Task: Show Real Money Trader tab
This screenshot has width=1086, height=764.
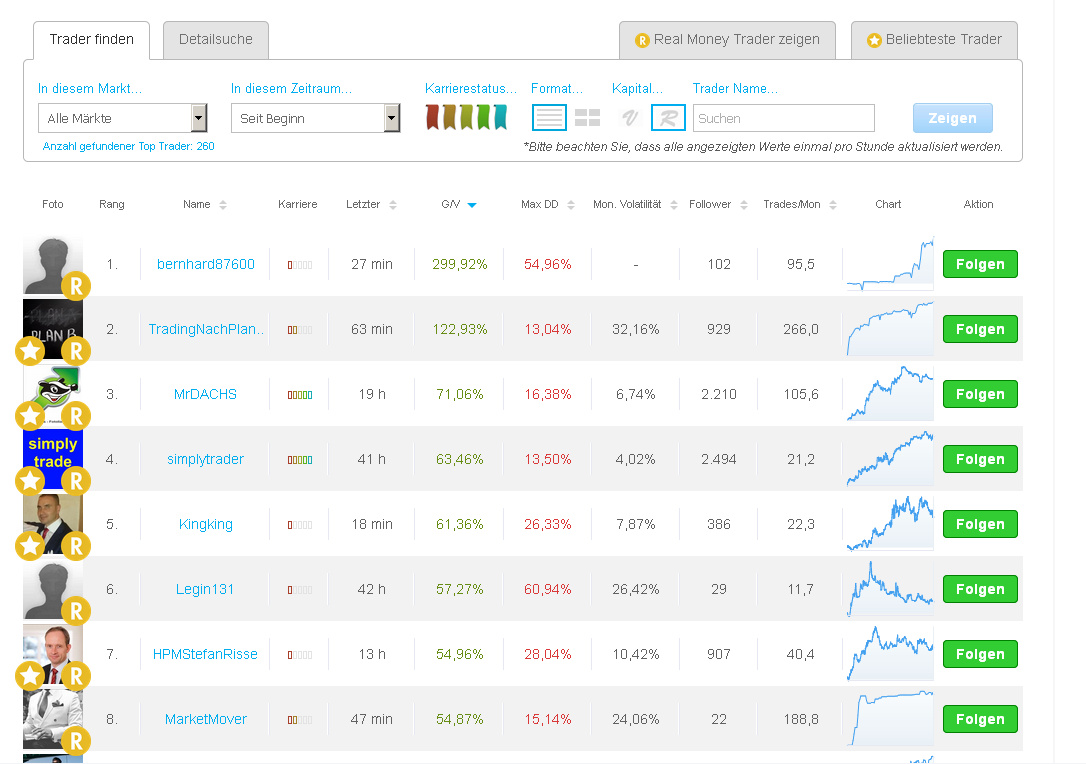Action: tap(727, 40)
